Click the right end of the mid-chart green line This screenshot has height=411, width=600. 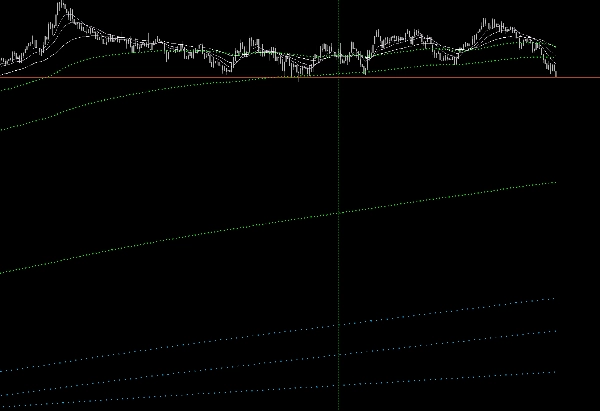pyautogui.click(x=553, y=183)
